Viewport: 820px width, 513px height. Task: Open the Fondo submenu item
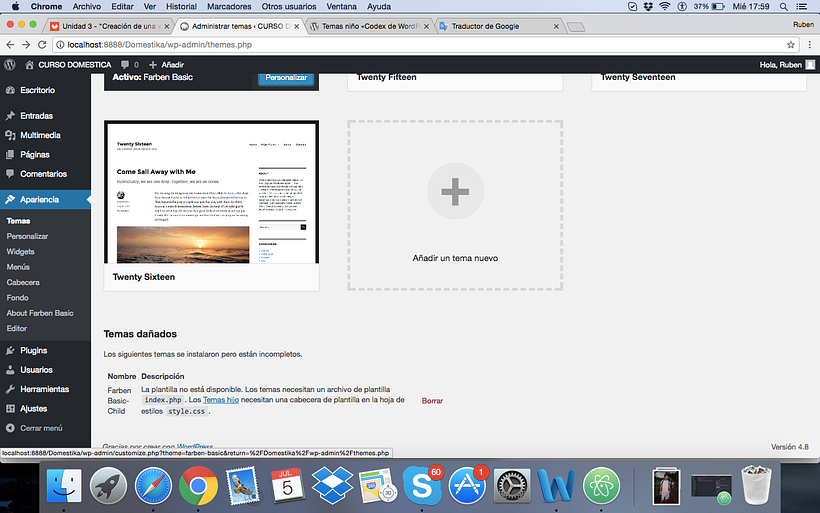(x=17, y=298)
